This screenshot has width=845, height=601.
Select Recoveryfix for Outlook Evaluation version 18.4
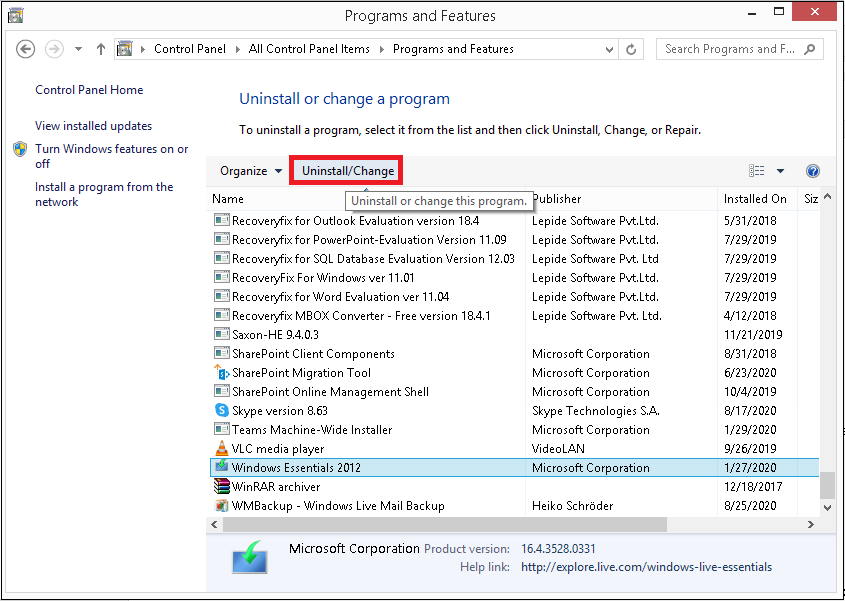point(356,220)
